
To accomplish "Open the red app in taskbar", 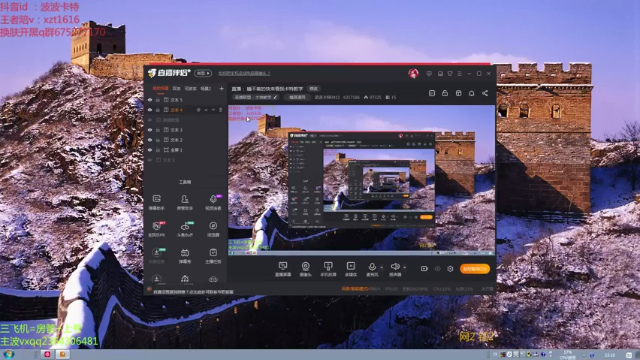I will (x=47, y=354).
